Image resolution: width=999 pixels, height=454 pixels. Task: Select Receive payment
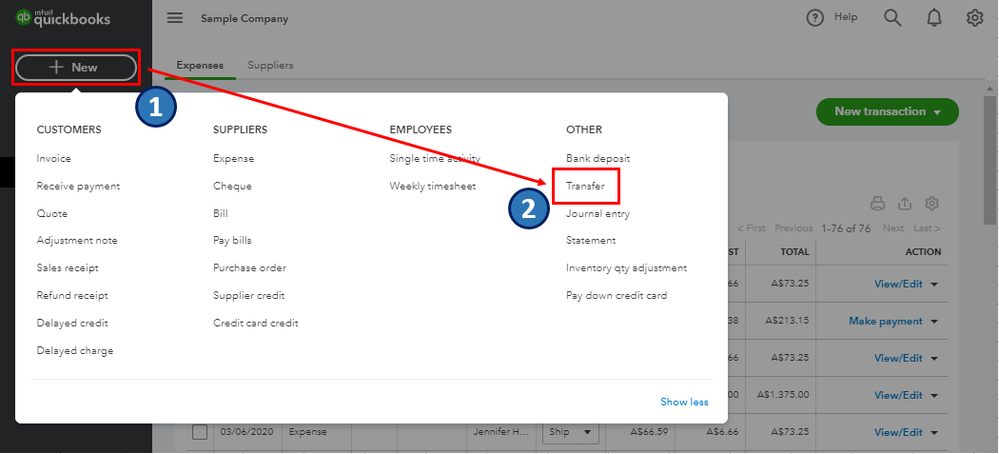(x=78, y=186)
